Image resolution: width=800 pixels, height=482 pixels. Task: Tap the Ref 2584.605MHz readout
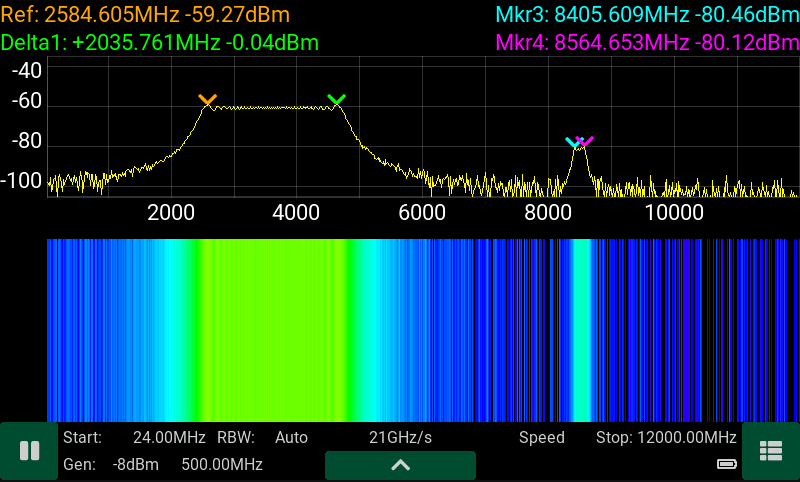click(145, 15)
